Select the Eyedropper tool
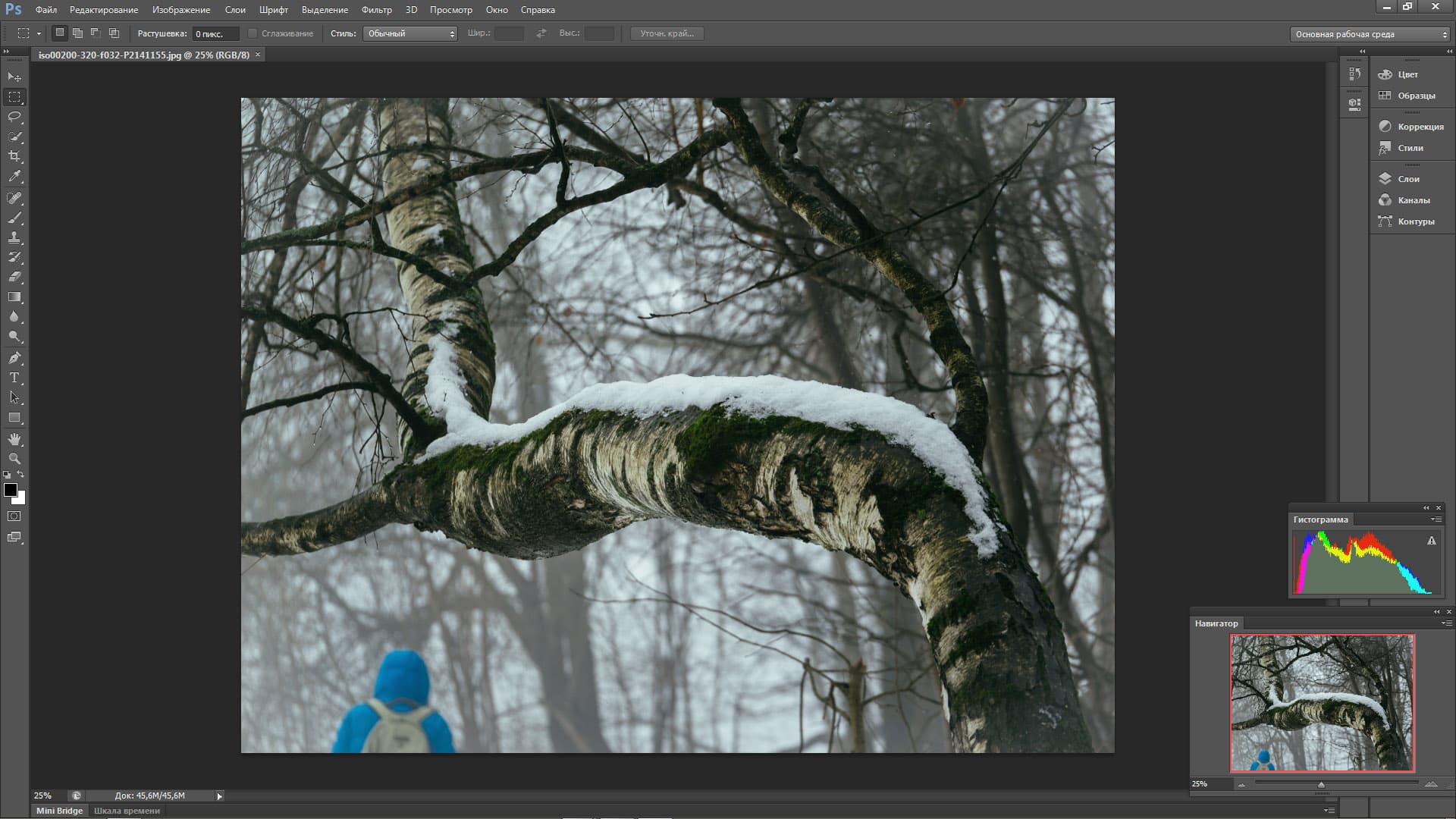 point(14,177)
